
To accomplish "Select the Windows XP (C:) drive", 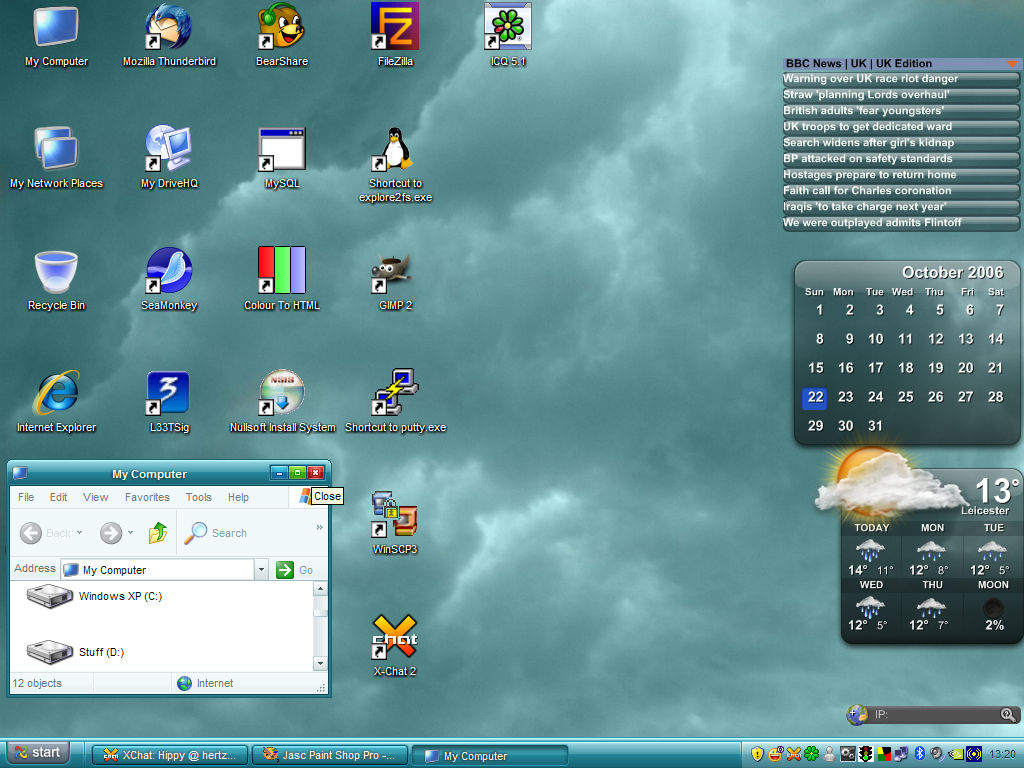I will point(95,596).
